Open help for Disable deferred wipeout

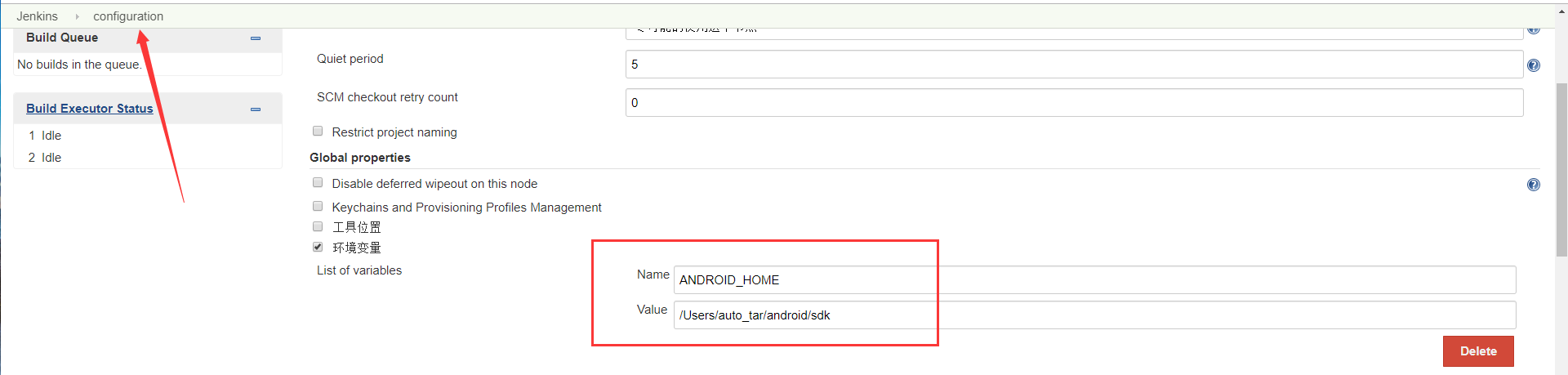point(1534,185)
